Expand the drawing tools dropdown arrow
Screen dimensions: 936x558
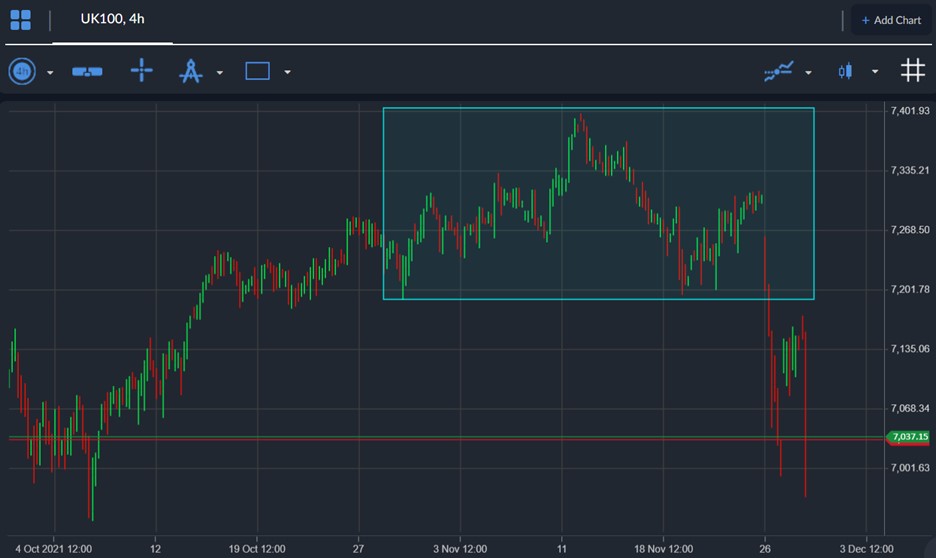click(x=220, y=72)
